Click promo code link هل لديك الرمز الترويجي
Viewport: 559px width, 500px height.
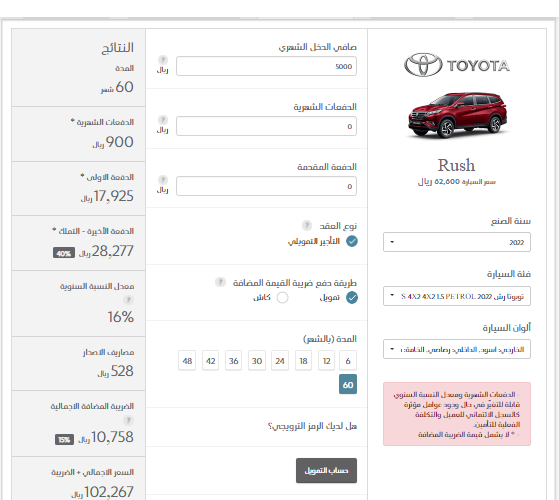pos(312,426)
